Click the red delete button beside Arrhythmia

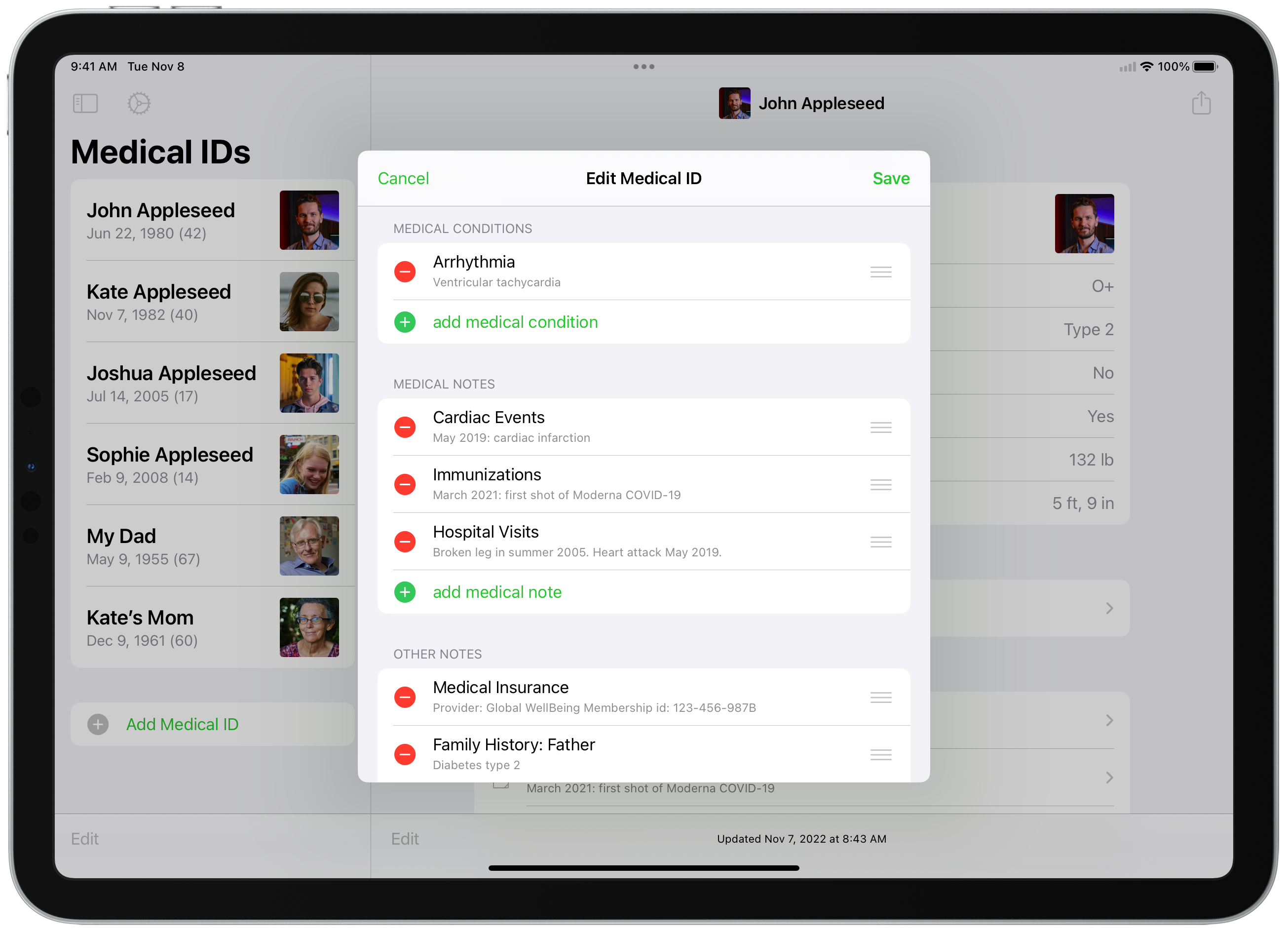[404, 272]
